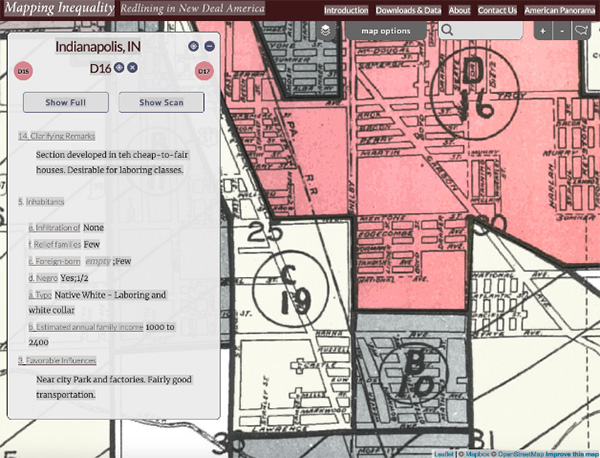The image size is (600, 458).
Task: Click the map layers stack icon
Action: 325,30
